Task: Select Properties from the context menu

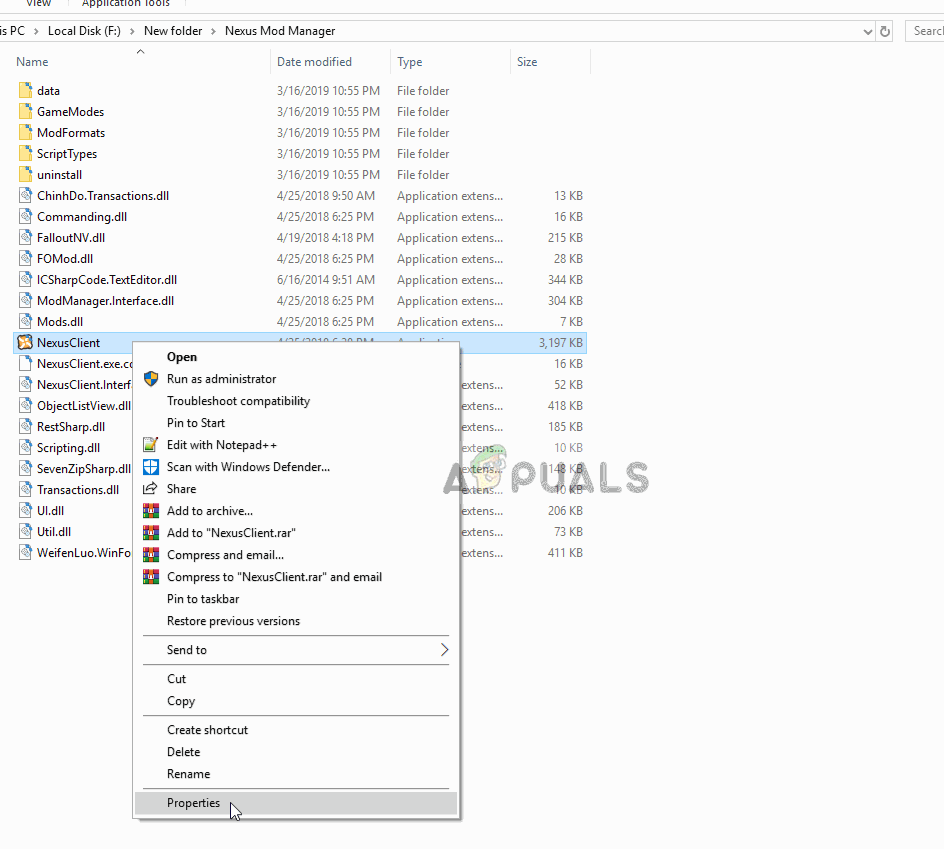Action: pyautogui.click(x=193, y=802)
